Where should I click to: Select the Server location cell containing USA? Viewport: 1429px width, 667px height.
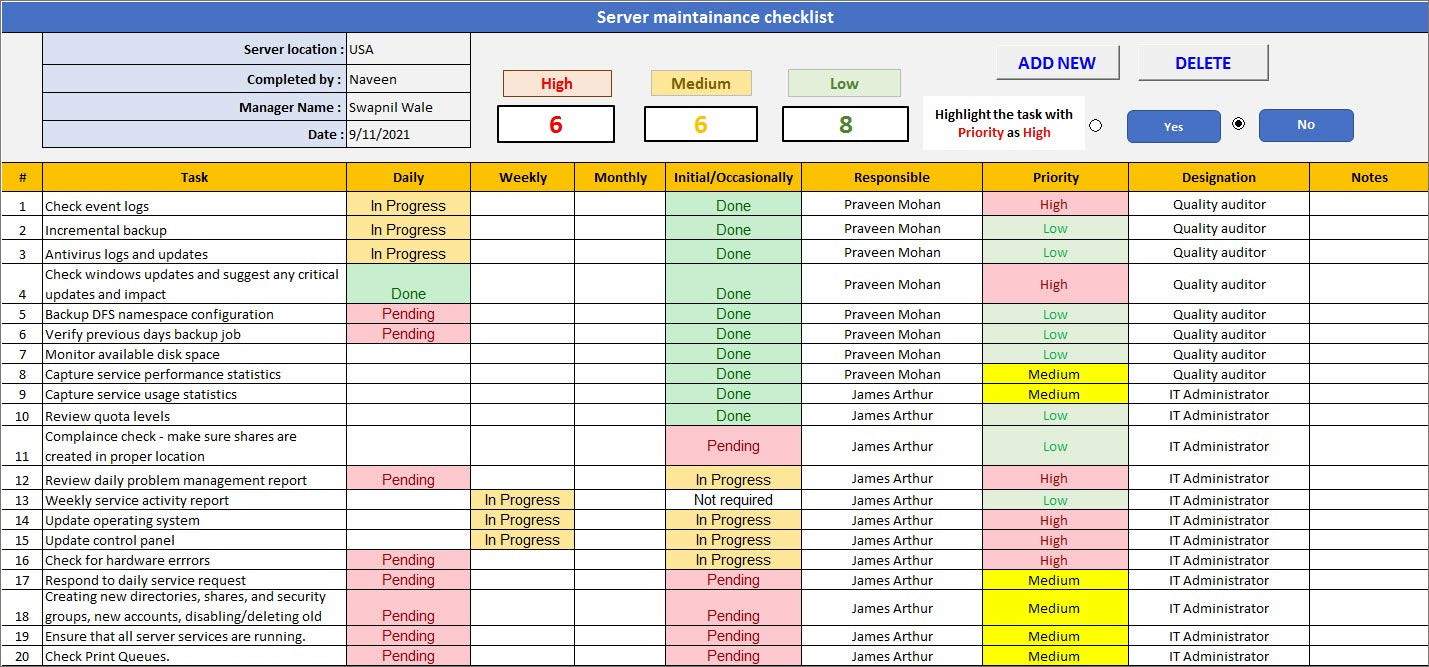(407, 51)
